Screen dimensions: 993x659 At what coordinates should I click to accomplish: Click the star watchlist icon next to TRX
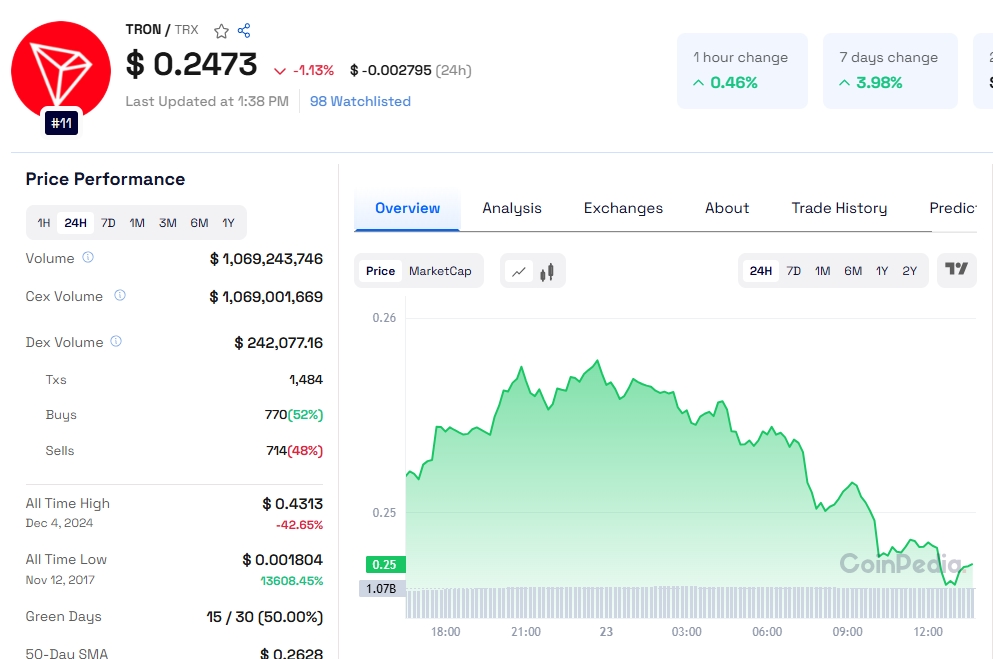coord(221,31)
